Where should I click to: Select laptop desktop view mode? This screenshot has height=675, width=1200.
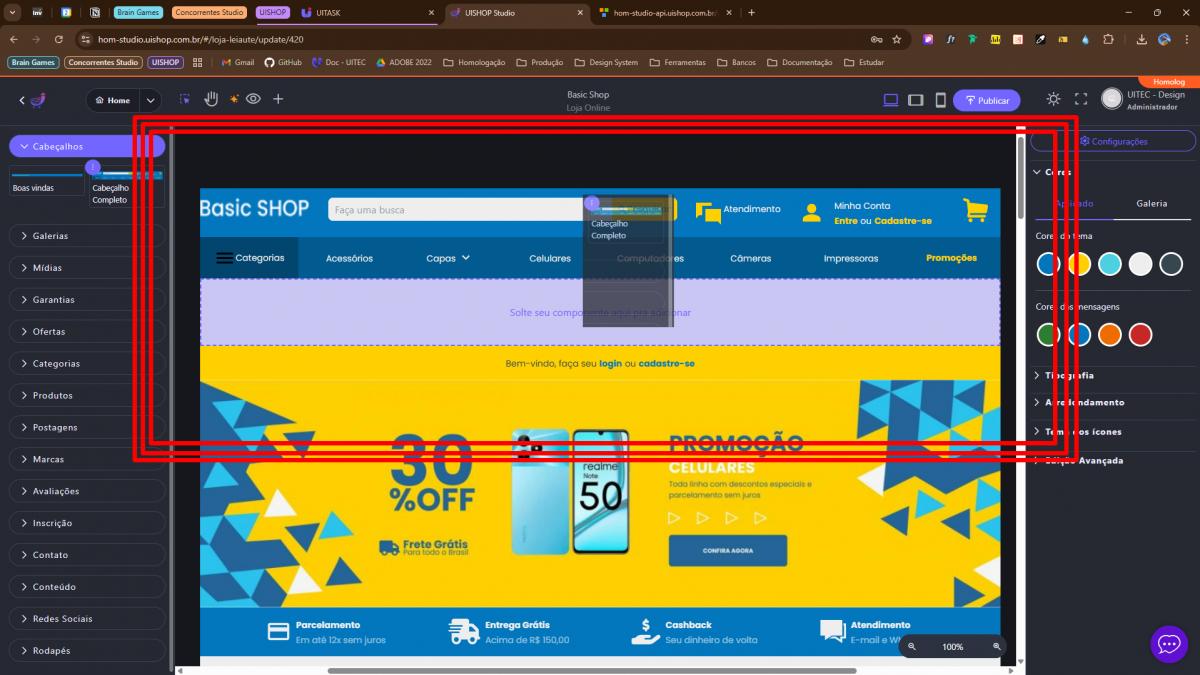890,100
